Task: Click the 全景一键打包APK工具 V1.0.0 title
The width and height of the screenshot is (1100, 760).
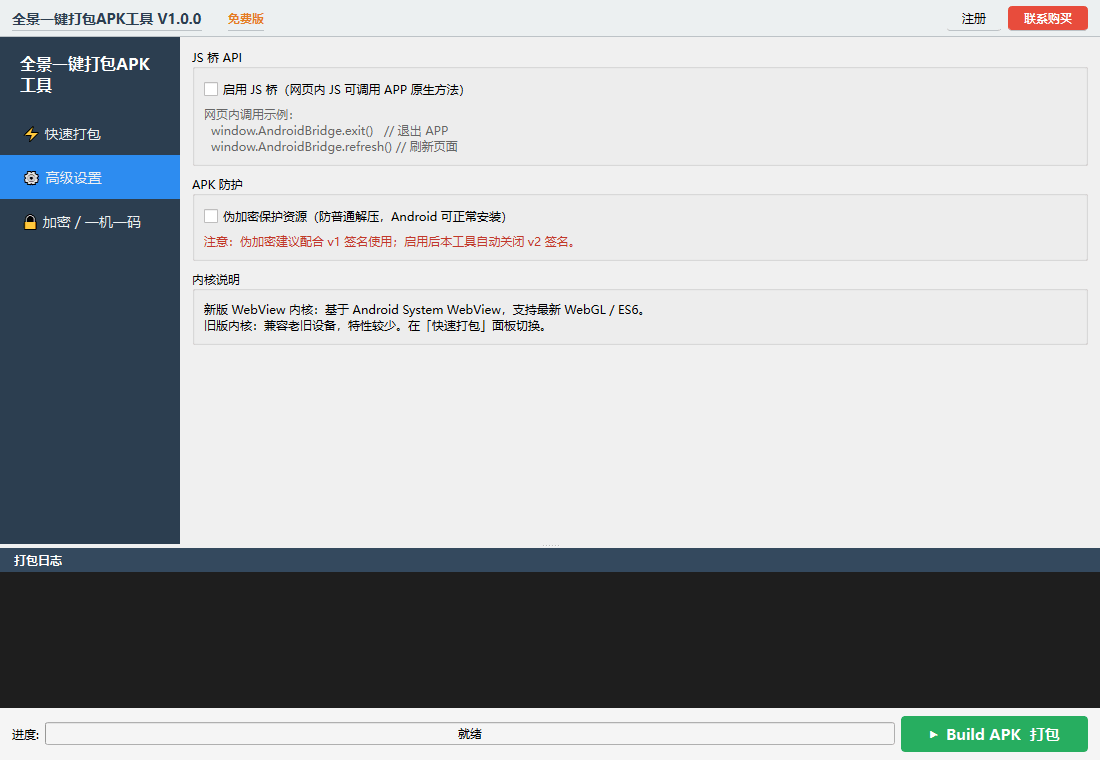Action: [107, 19]
